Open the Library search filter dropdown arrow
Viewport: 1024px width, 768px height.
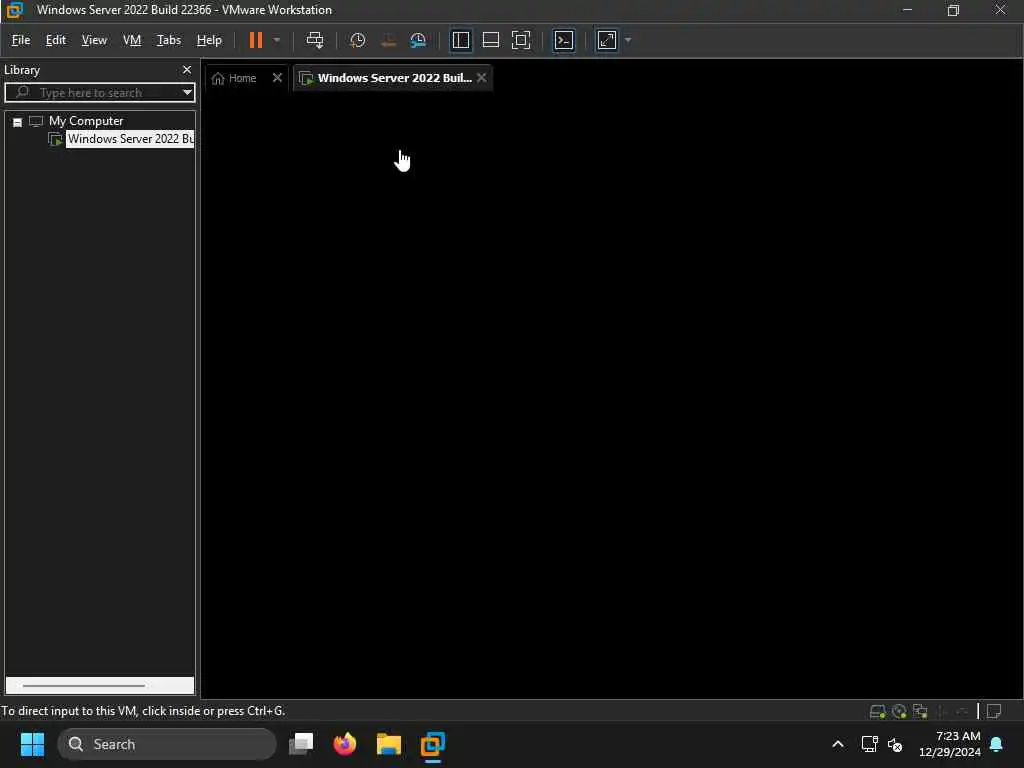point(187,92)
